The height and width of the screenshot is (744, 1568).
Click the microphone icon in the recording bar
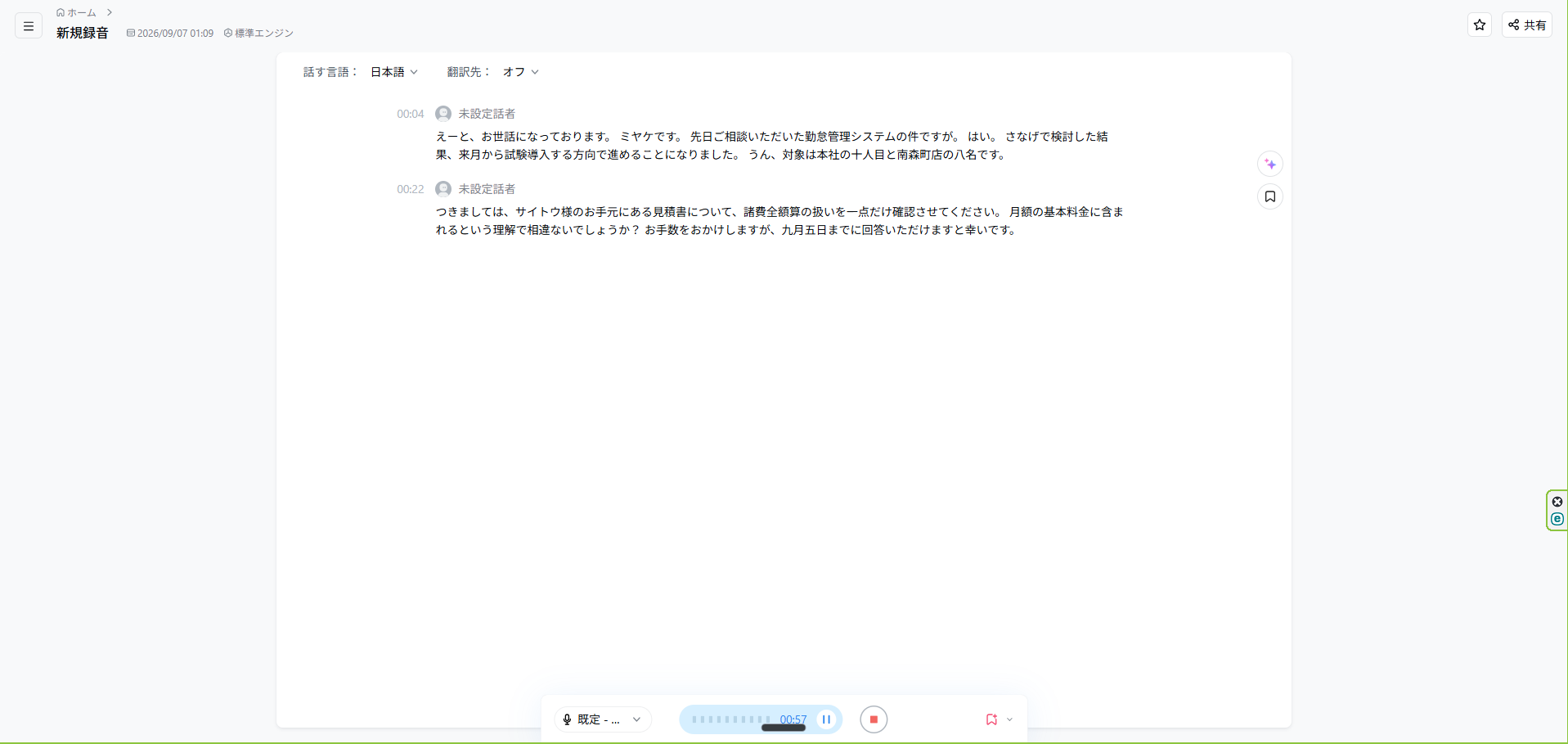click(x=567, y=719)
